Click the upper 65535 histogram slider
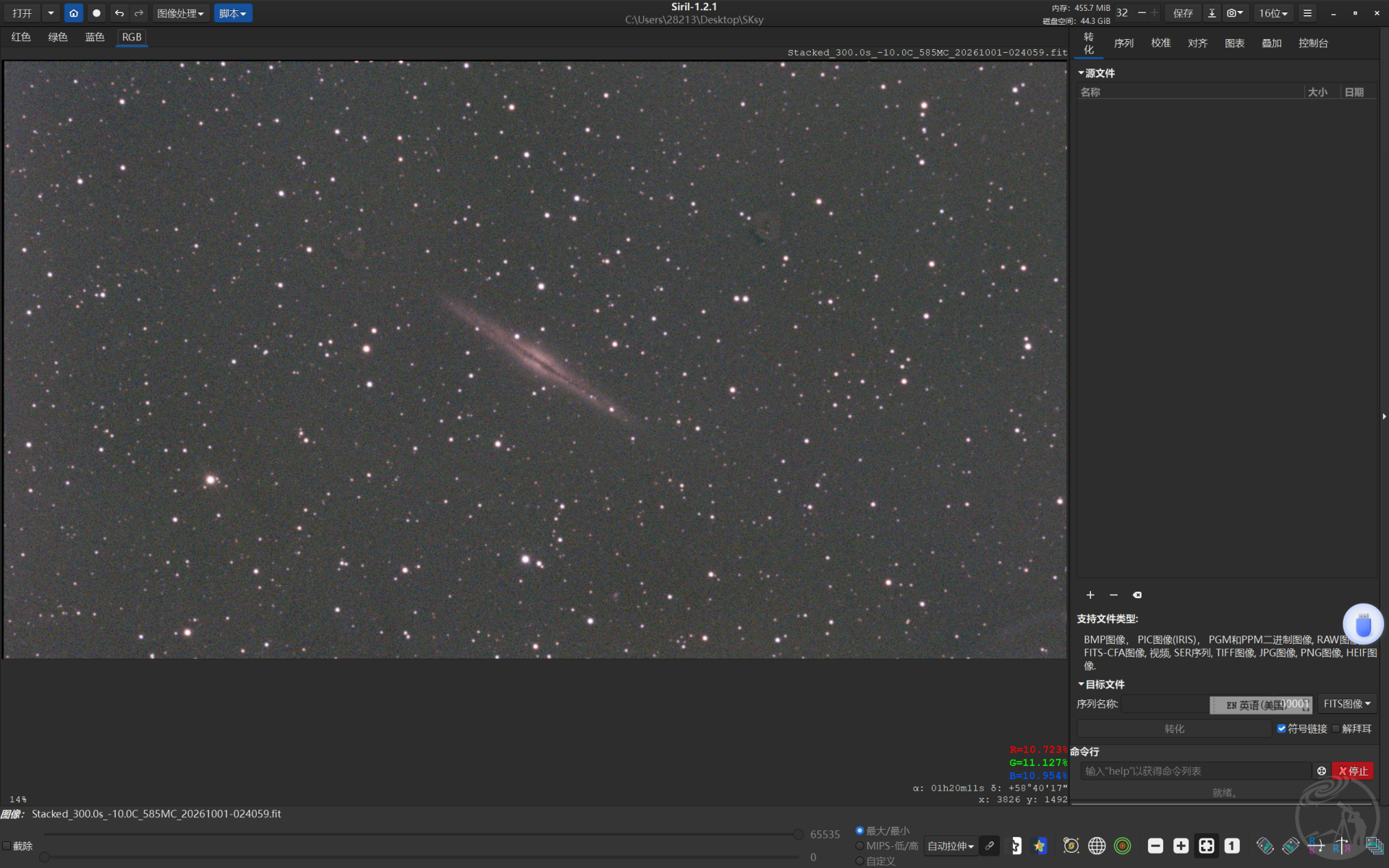Viewport: 1389px width, 868px height. point(798,834)
